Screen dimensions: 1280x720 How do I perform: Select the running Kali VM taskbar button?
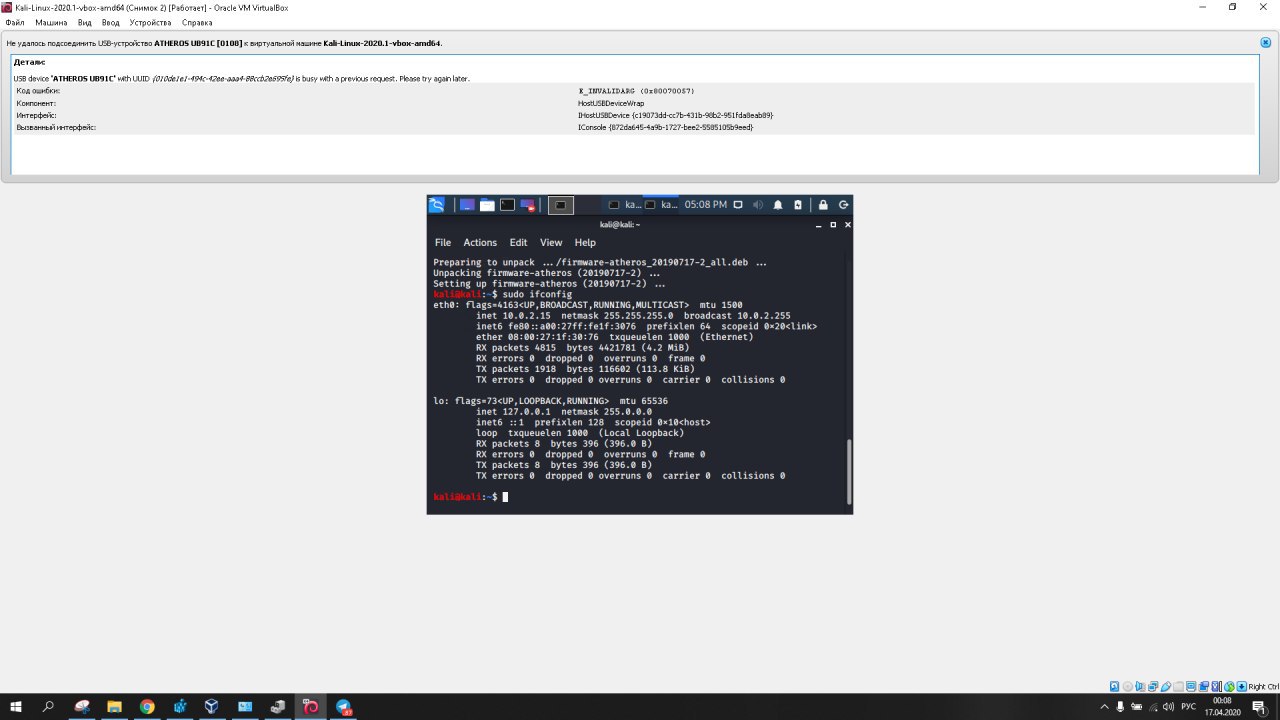(x=310, y=706)
